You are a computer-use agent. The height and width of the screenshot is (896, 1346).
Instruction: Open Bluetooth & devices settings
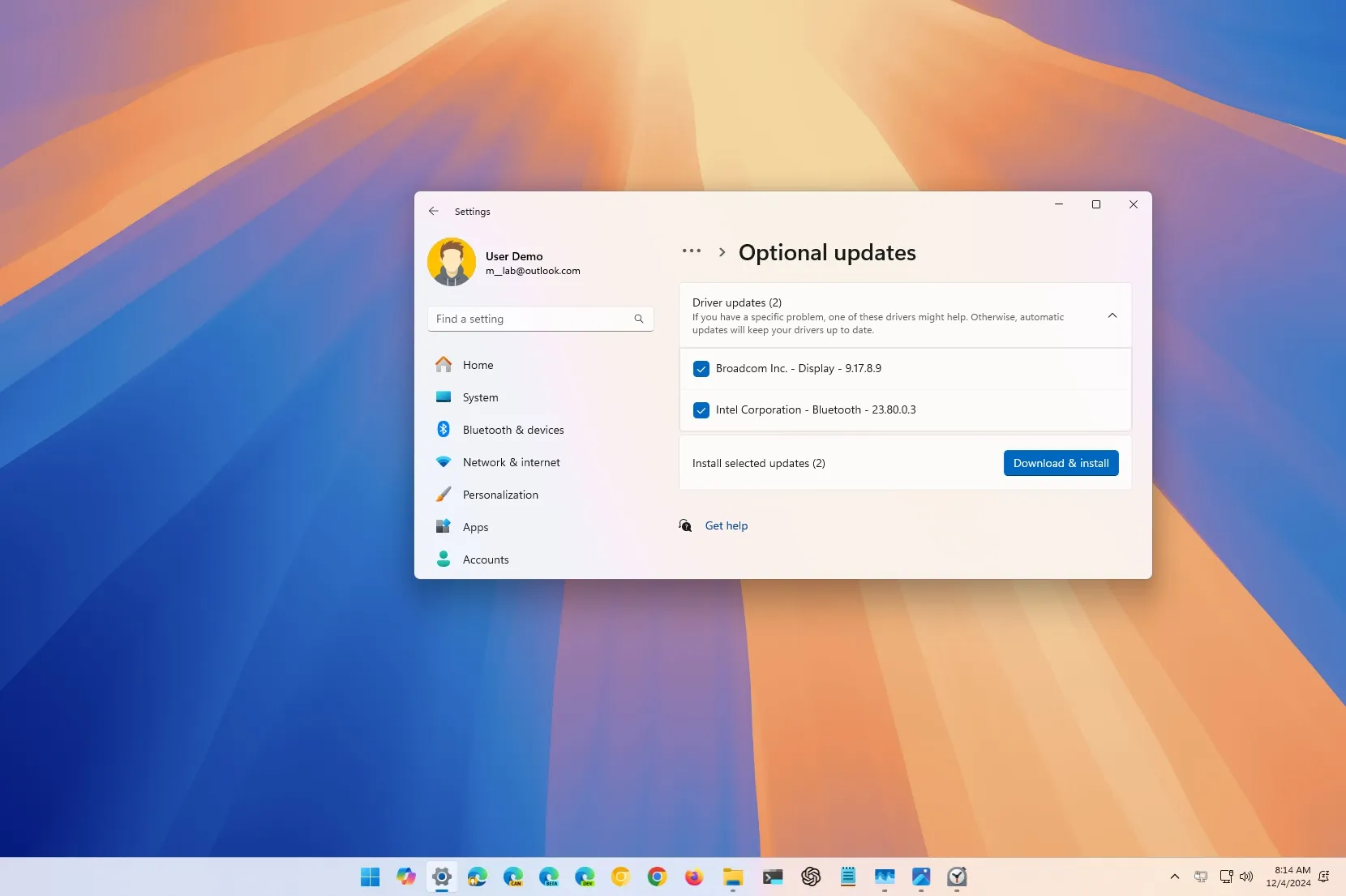(x=512, y=430)
